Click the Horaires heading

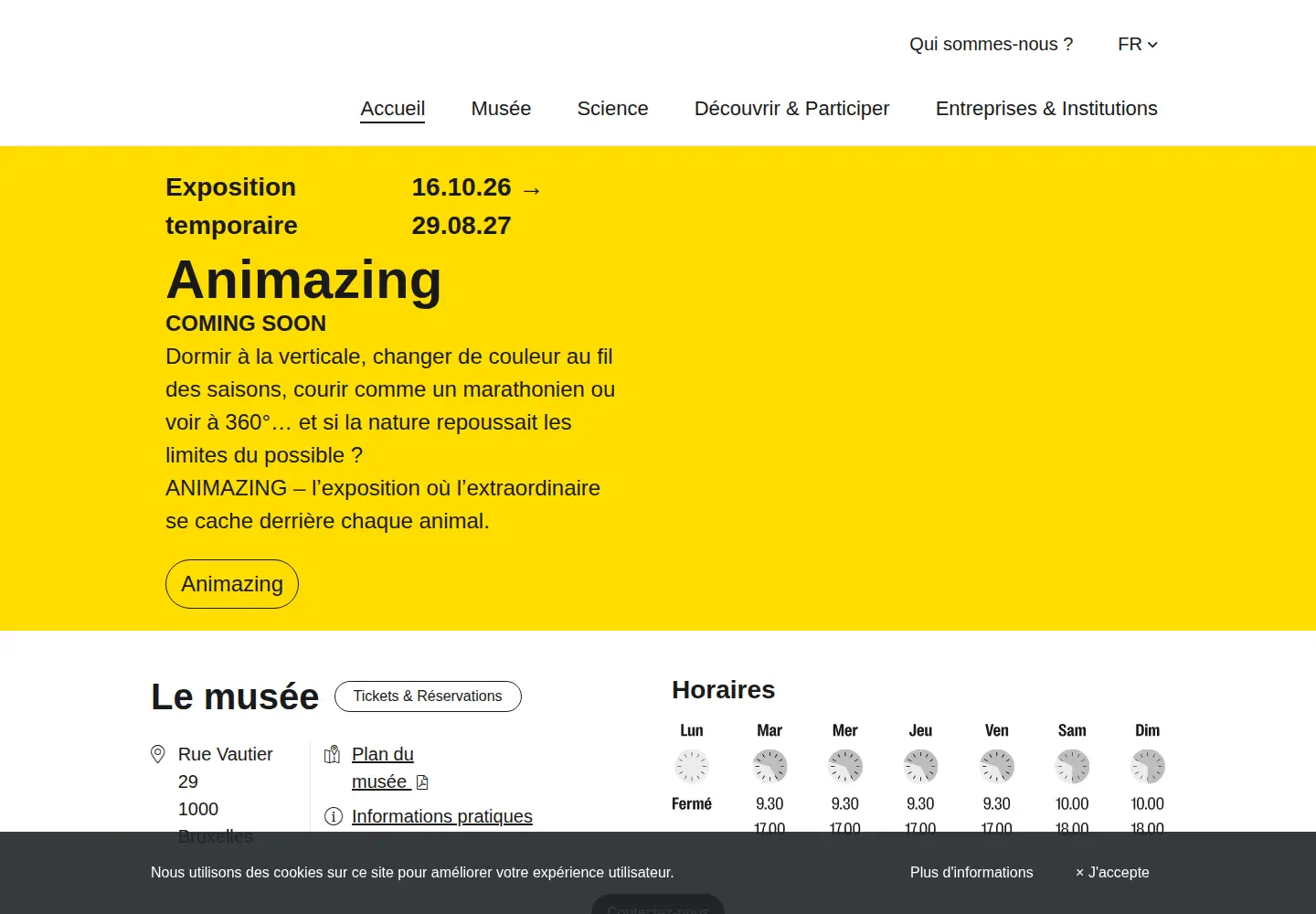click(x=723, y=690)
